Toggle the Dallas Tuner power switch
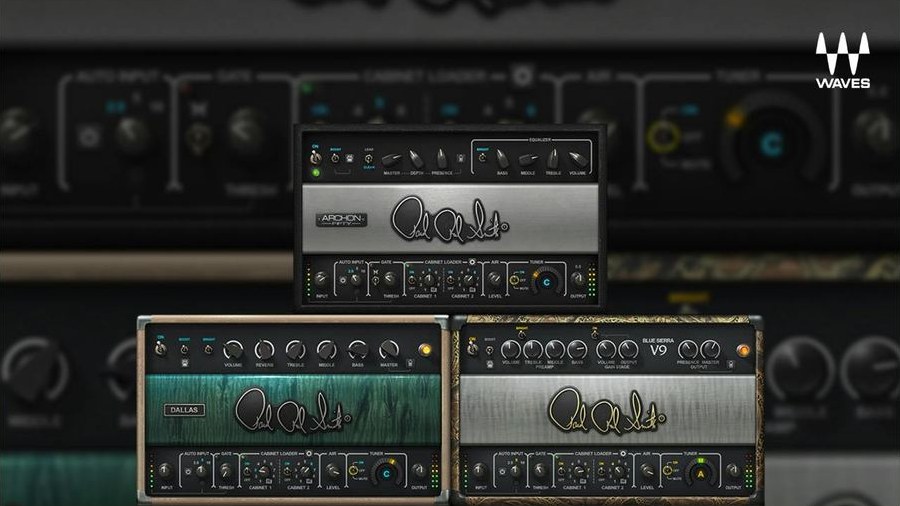 pos(353,470)
